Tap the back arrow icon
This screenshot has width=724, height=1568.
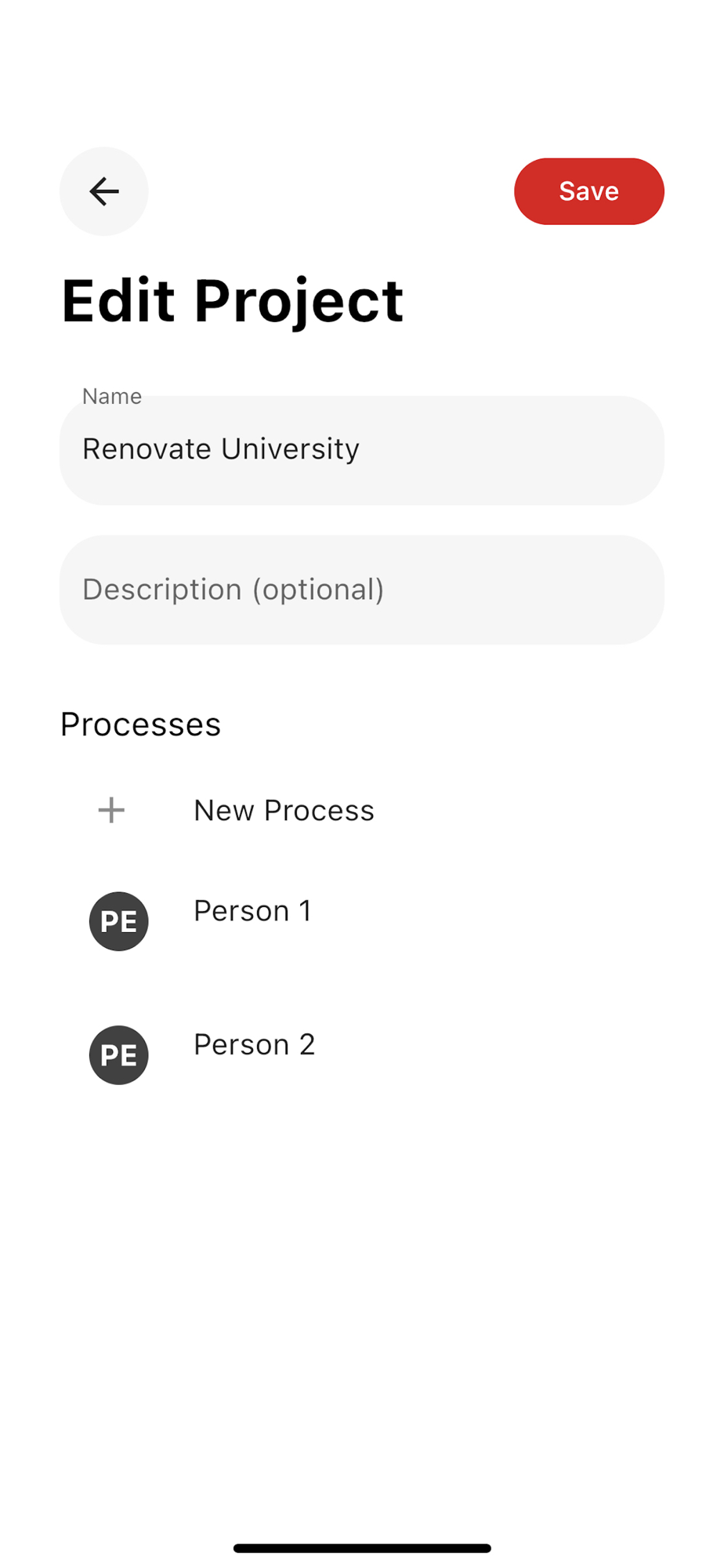point(103,191)
